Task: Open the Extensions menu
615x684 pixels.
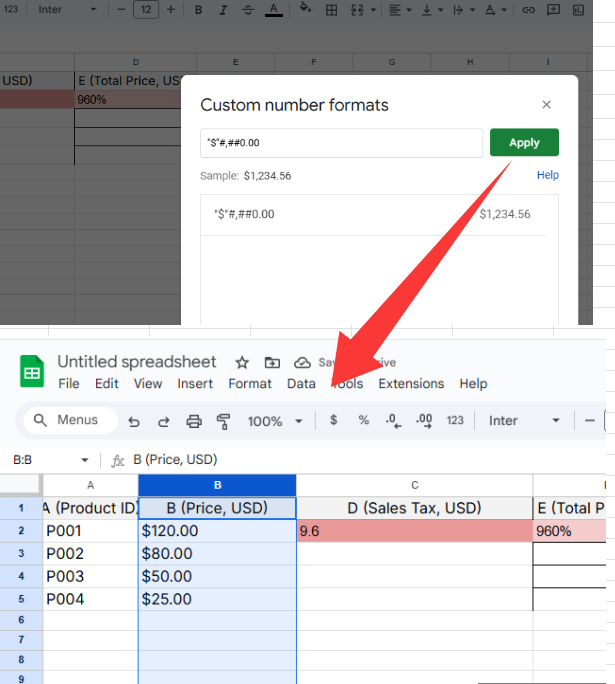Action: point(410,384)
